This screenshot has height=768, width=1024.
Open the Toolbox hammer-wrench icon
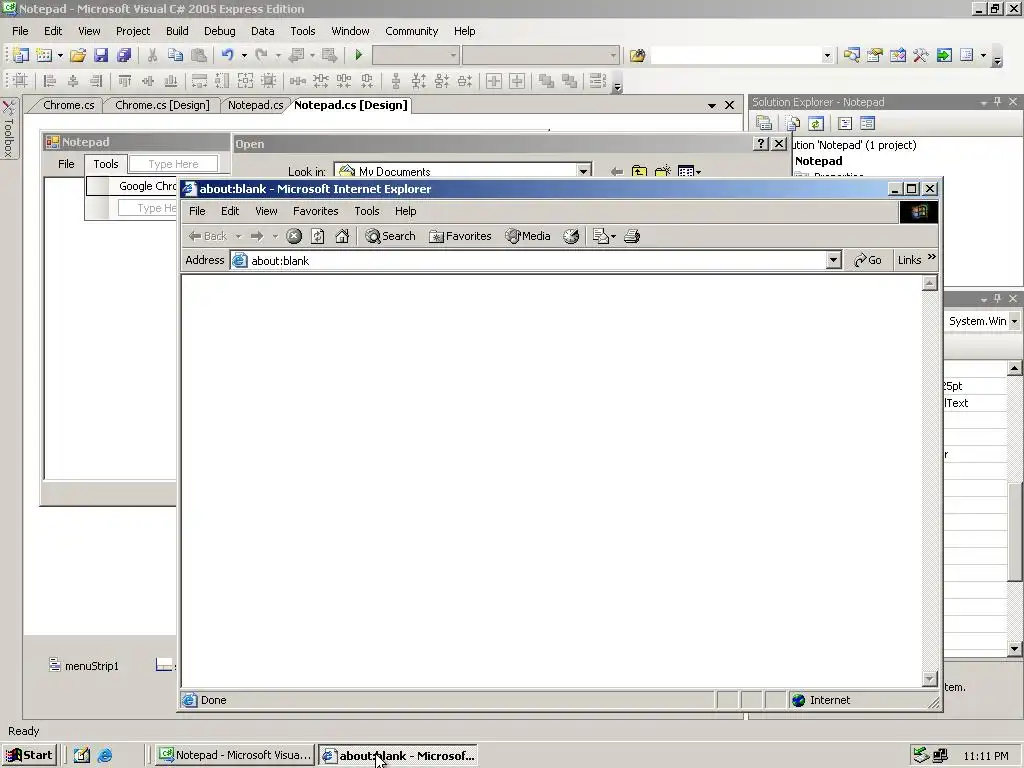coord(921,55)
